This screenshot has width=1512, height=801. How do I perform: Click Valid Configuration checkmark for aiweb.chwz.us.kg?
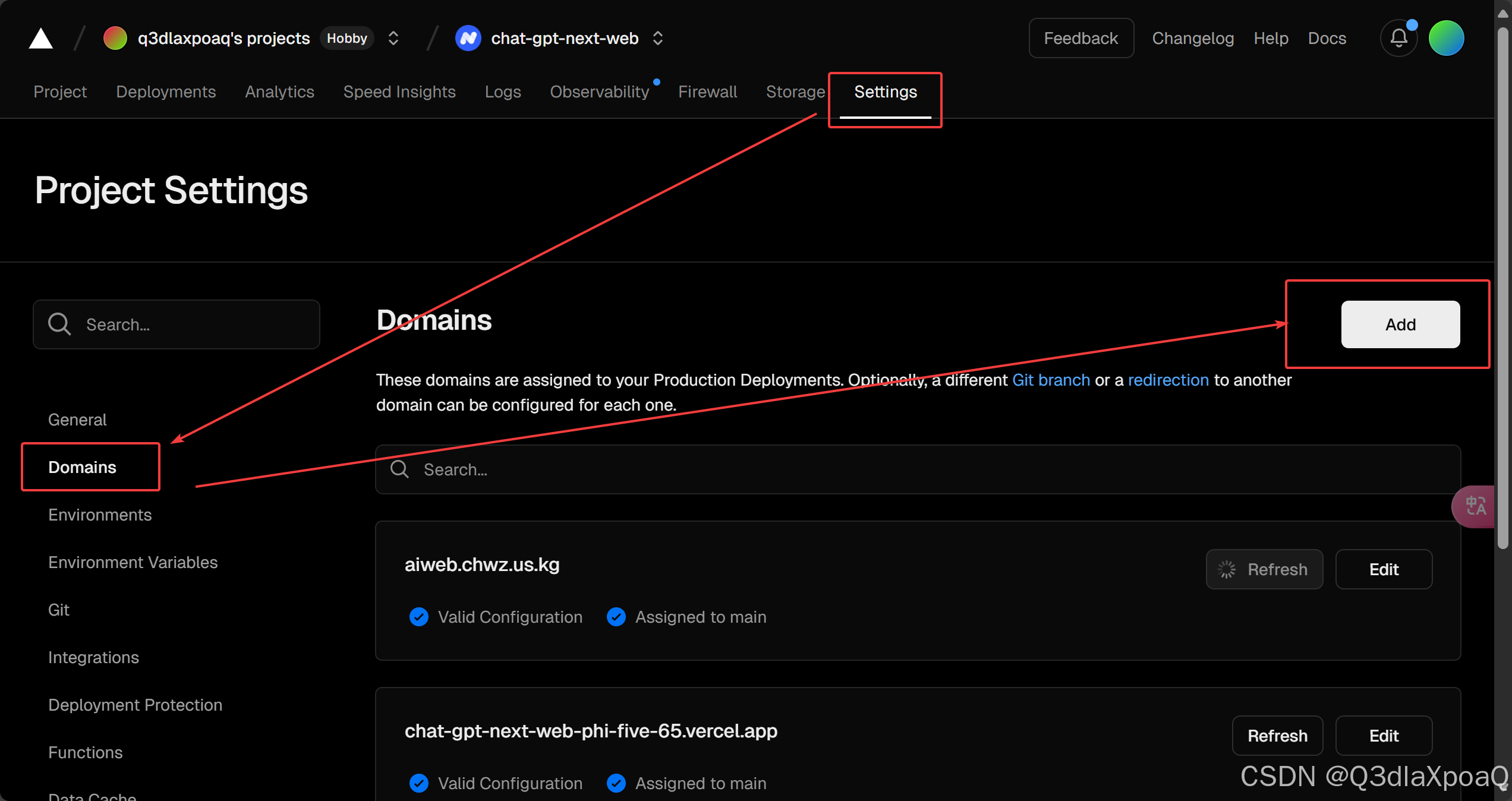click(419, 617)
